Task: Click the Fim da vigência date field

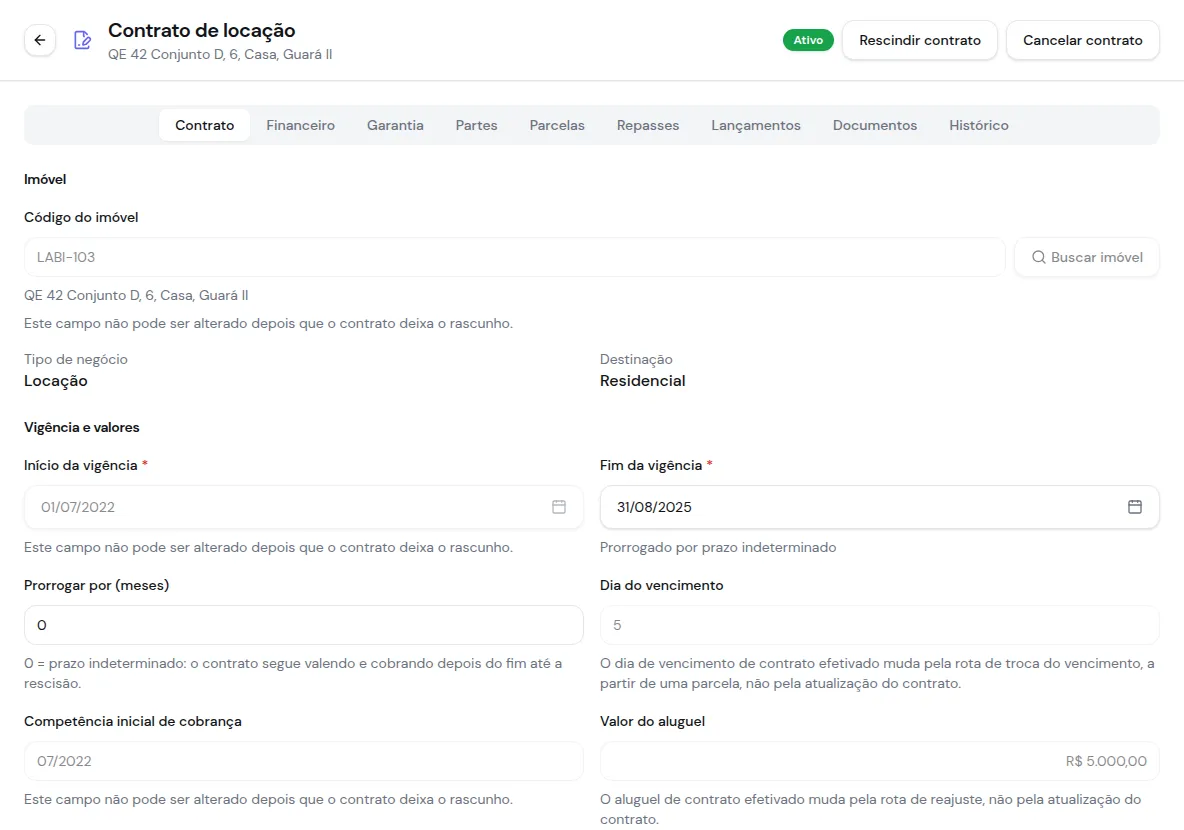Action: pos(880,507)
